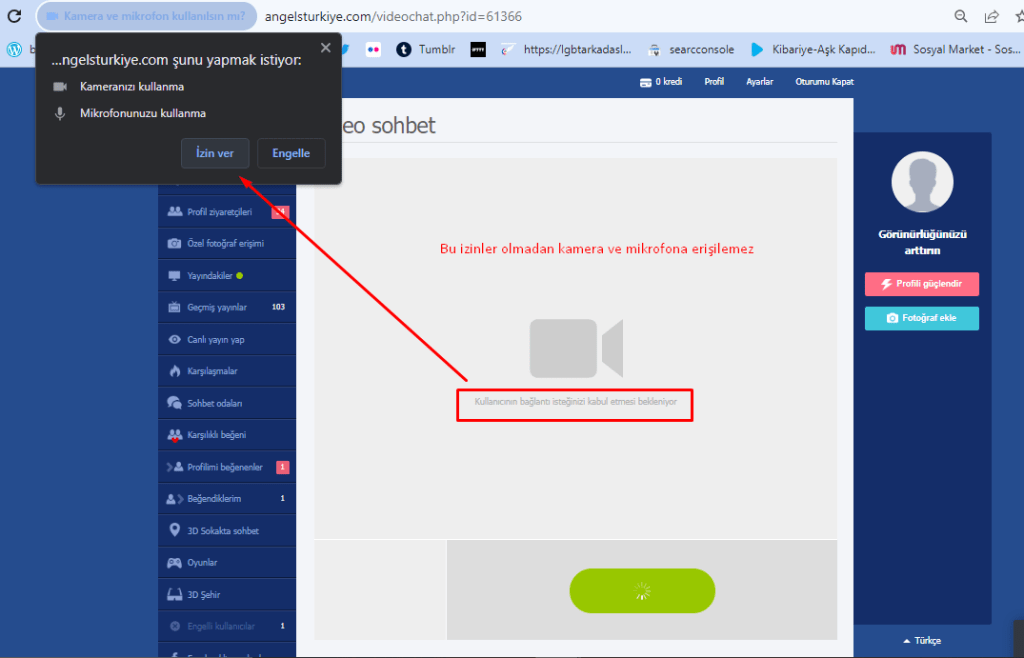Open Karşılaşmalar via its flame icon
The height and width of the screenshot is (658, 1024).
click(175, 371)
